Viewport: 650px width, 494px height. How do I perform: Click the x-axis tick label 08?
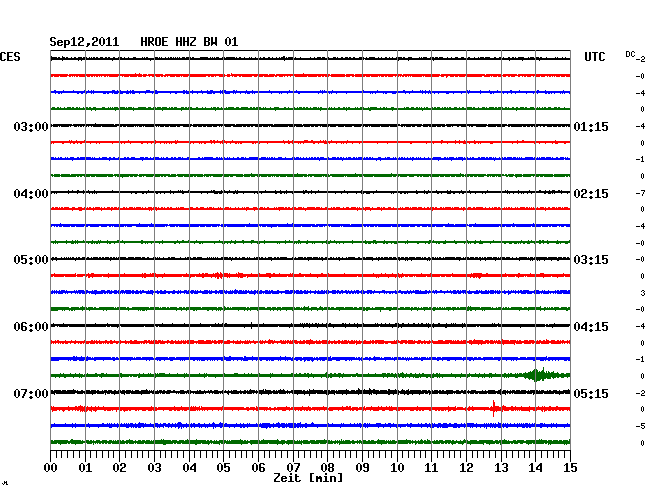[x=327, y=467]
